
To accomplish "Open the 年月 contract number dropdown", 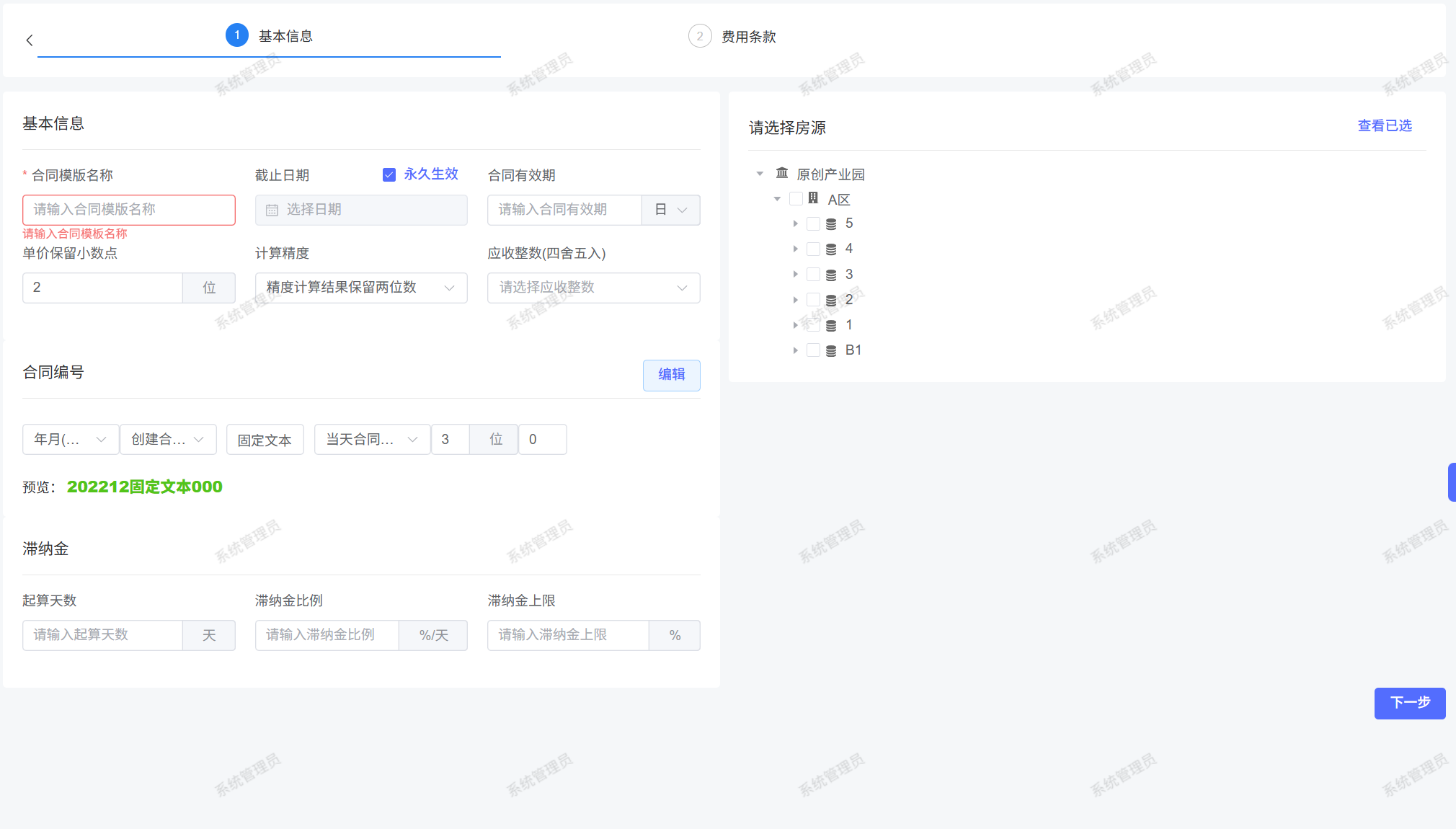I will point(70,440).
